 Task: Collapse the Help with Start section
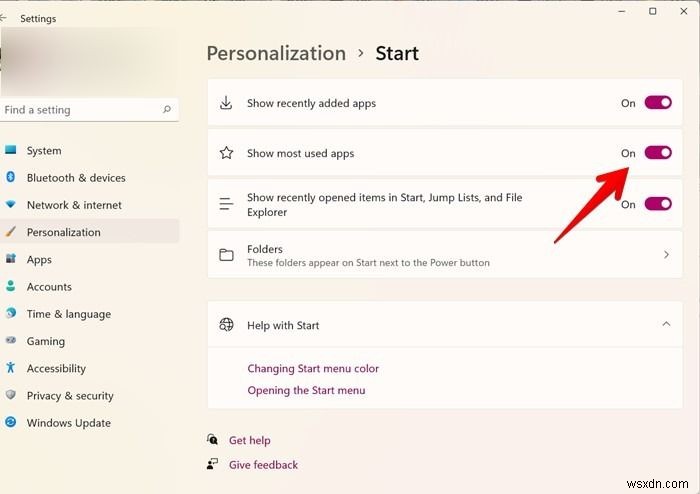tap(666, 324)
